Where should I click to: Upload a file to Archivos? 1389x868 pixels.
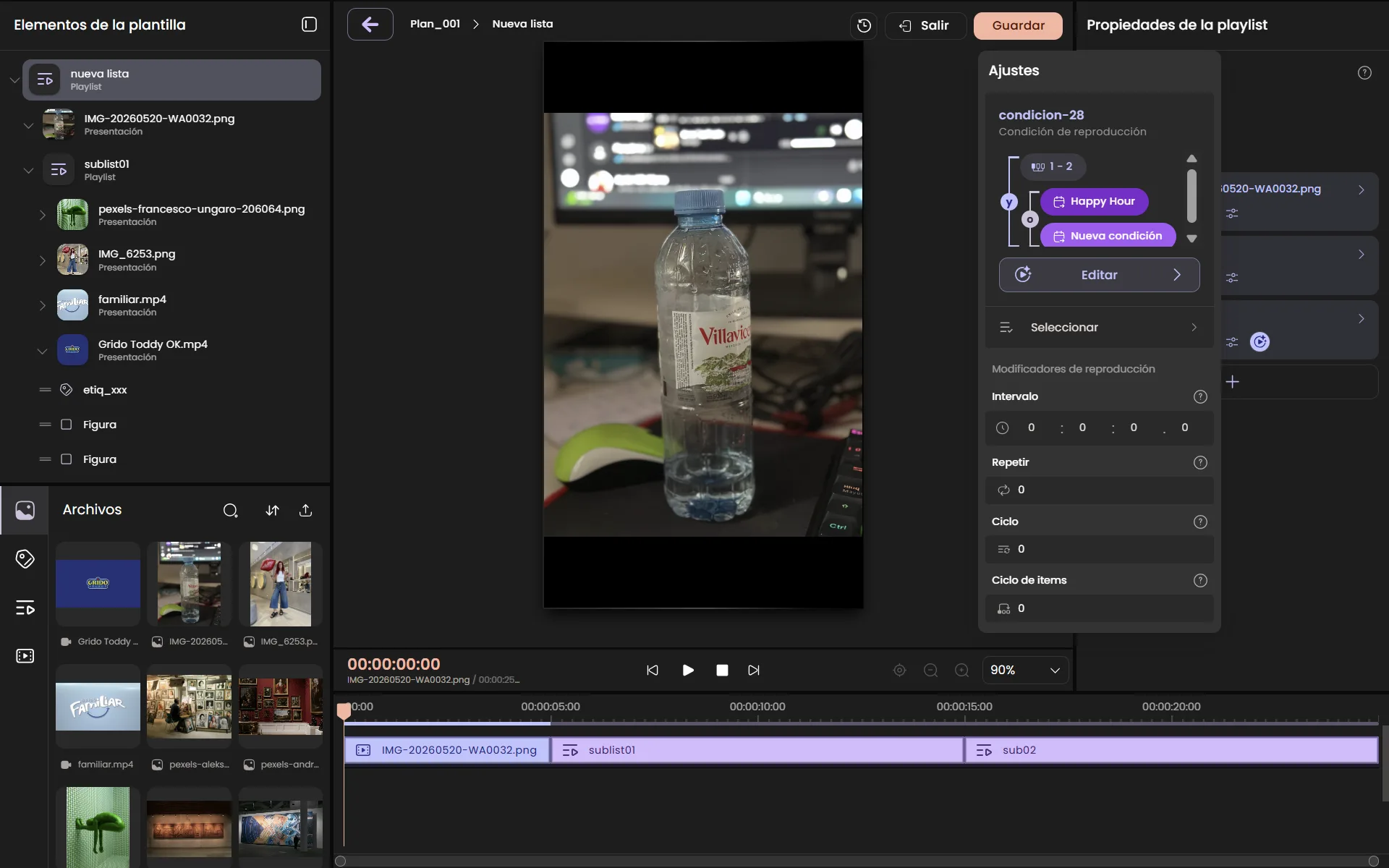[306, 511]
